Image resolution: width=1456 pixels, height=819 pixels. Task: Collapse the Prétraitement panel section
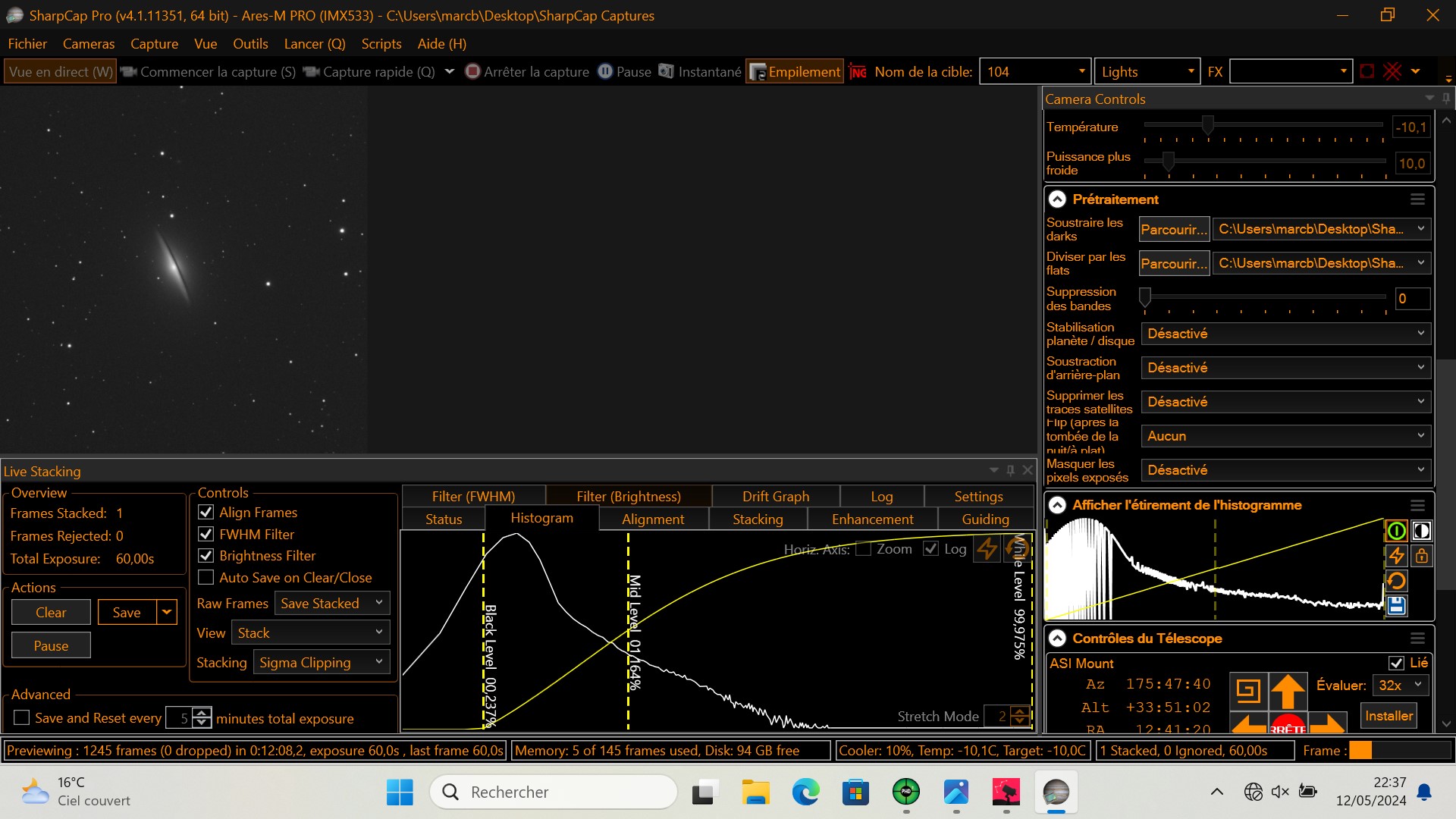1057,199
